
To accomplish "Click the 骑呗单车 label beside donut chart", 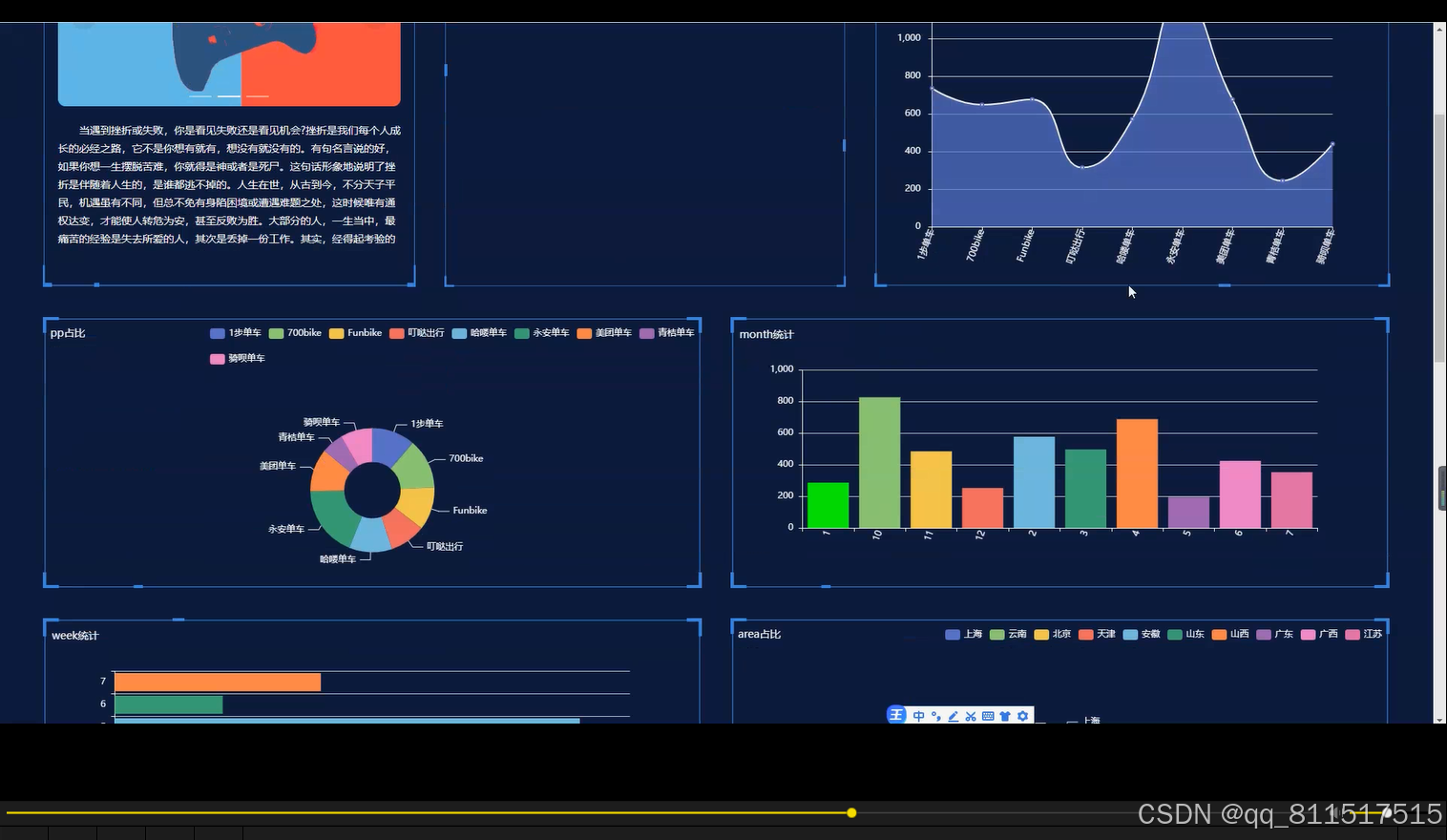I will [322, 422].
